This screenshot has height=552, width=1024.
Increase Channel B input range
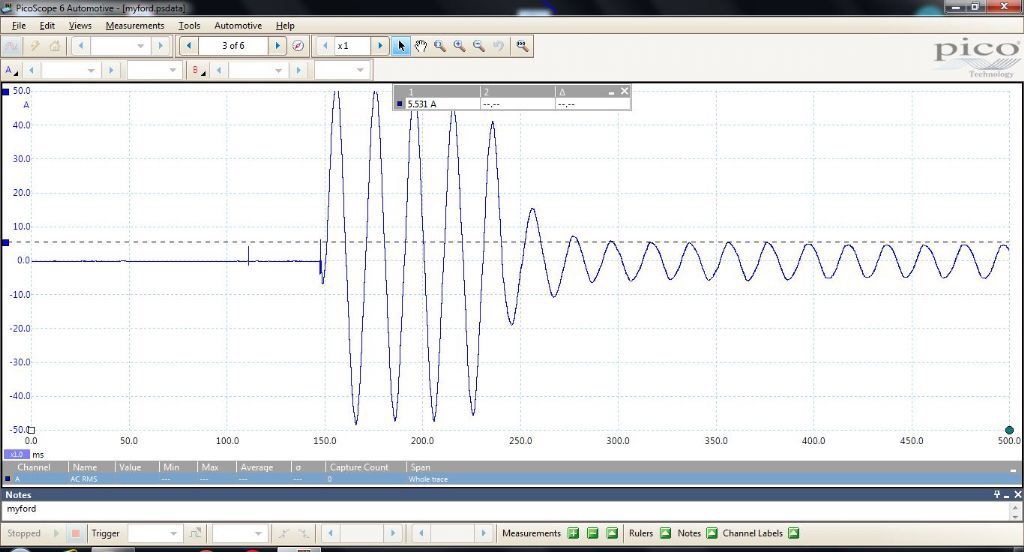[x=298, y=70]
